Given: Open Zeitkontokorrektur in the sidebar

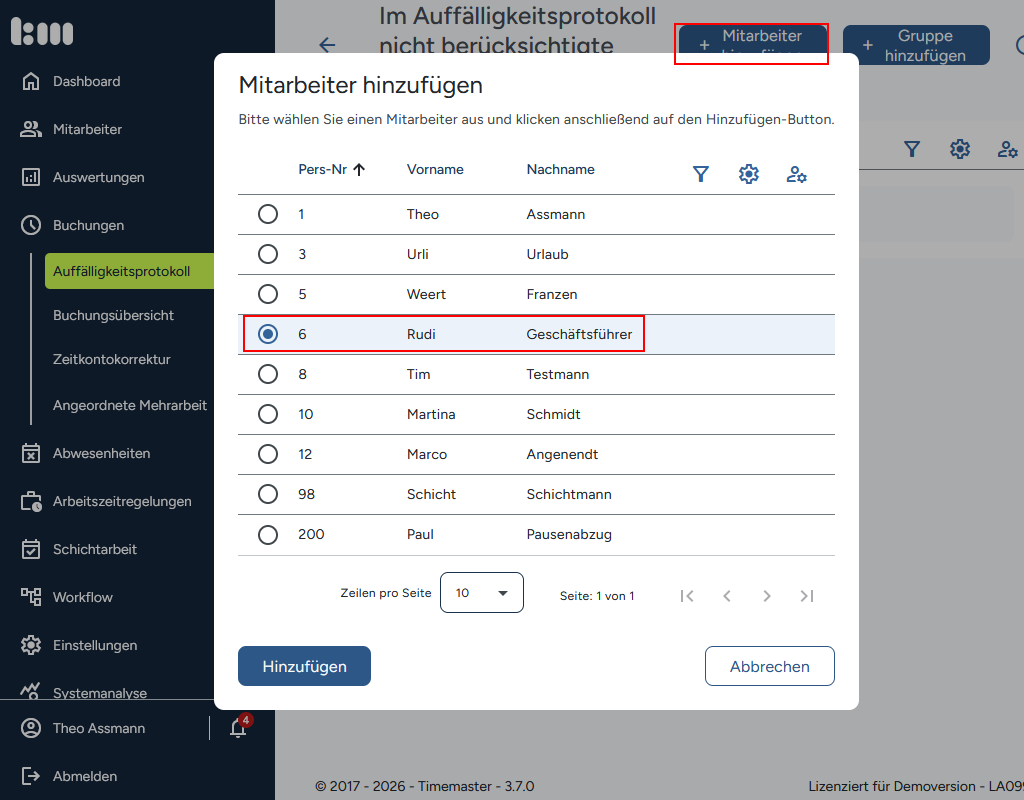Looking at the screenshot, I should (112, 359).
